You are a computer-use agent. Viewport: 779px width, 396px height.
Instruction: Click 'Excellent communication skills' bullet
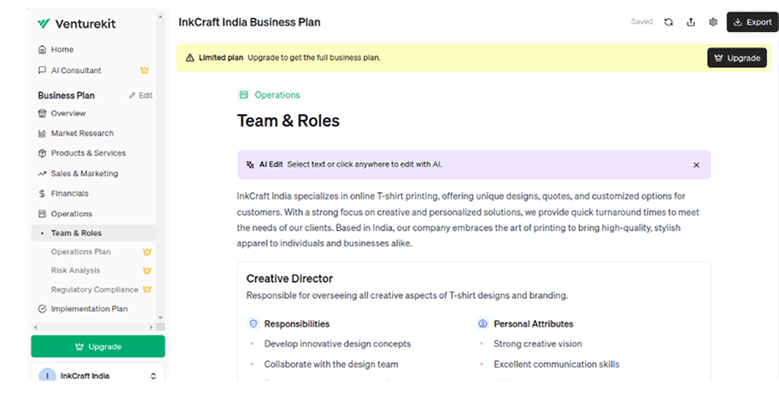[x=556, y=364]
